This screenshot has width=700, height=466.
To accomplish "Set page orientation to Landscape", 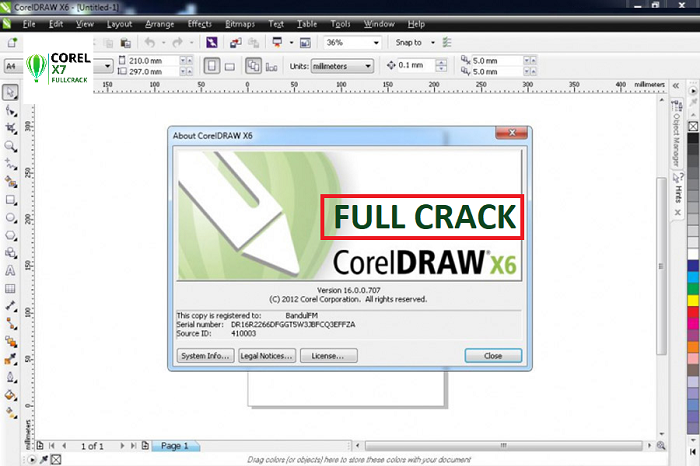I will click(x=230, y=67).
